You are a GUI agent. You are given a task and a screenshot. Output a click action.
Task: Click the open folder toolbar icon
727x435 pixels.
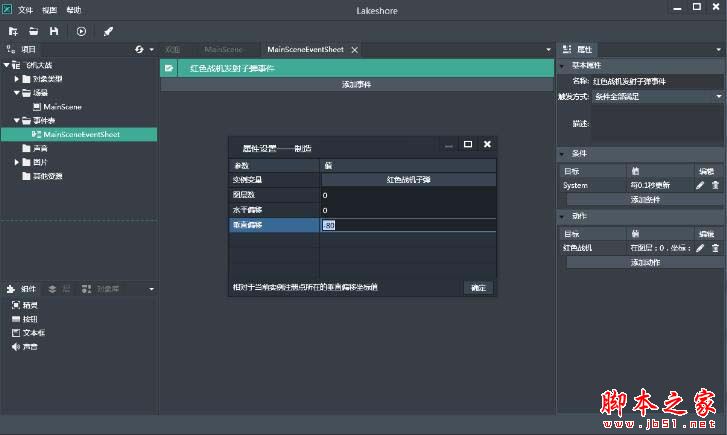[33, 31]
